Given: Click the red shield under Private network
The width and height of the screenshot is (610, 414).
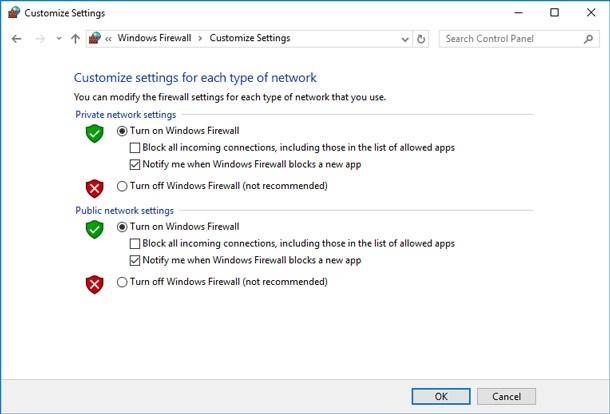Looking at the screenshot, I should 95,189.
